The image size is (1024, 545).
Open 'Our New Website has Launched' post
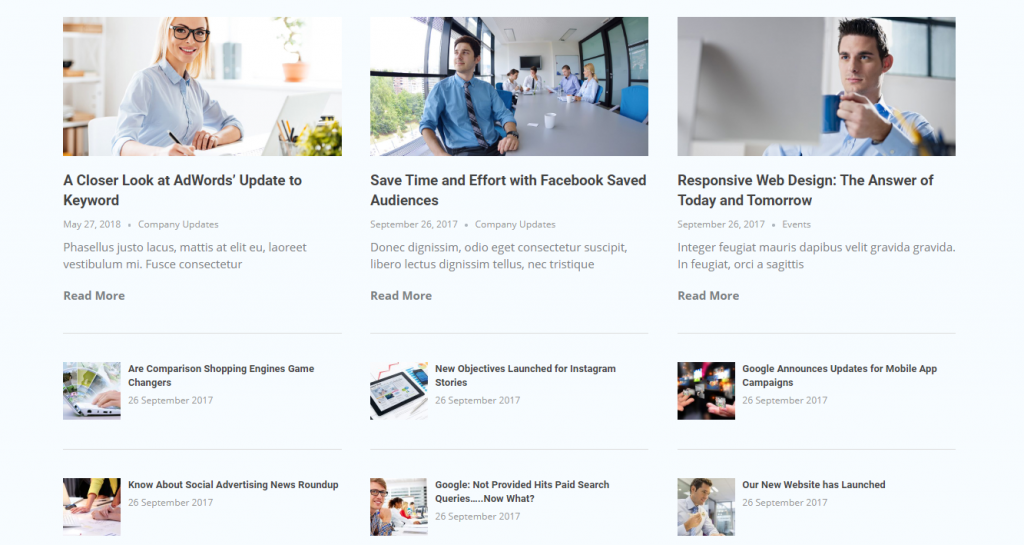coord(814,485)
